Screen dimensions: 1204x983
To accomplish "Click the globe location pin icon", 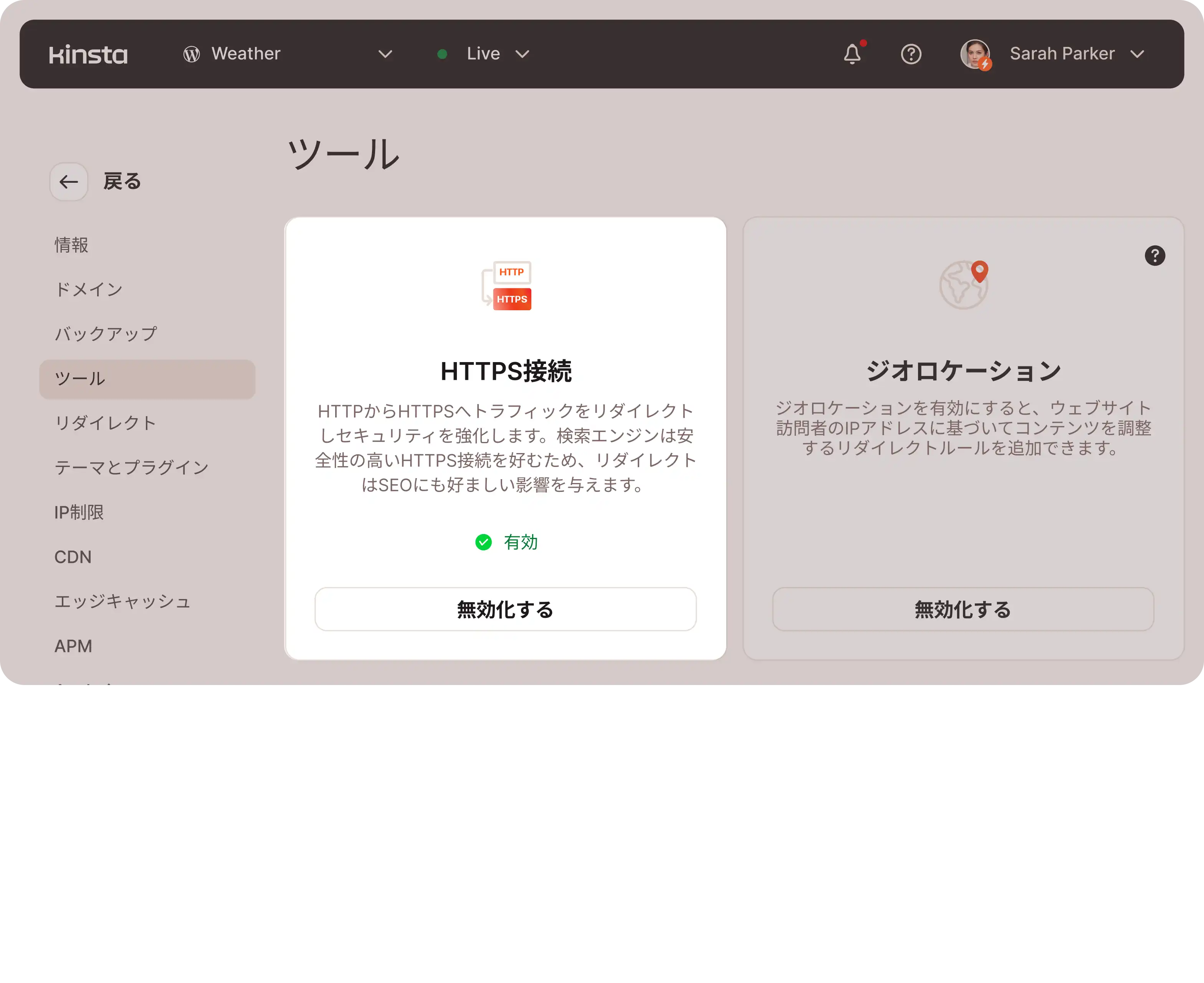I will tap(964, 284).
